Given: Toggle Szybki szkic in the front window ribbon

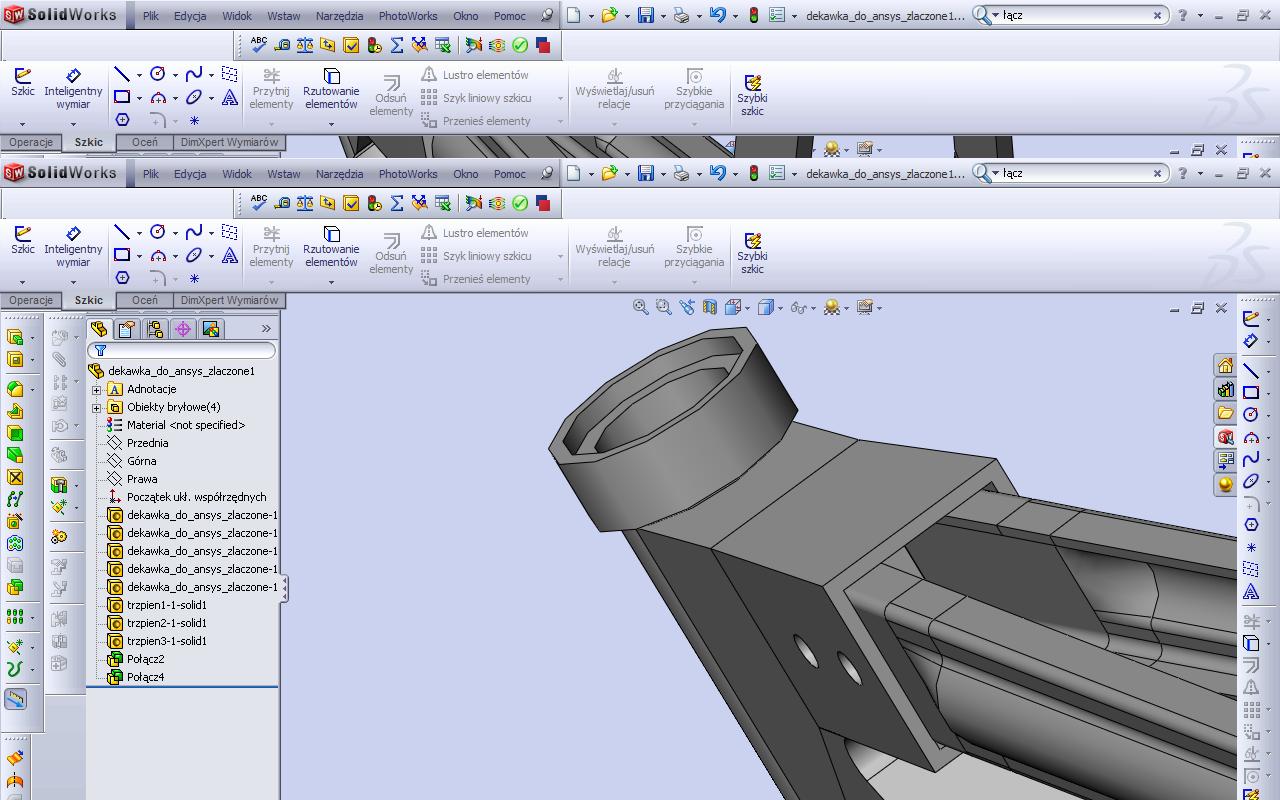Looking at the screenshot, I should coord(752,253).
